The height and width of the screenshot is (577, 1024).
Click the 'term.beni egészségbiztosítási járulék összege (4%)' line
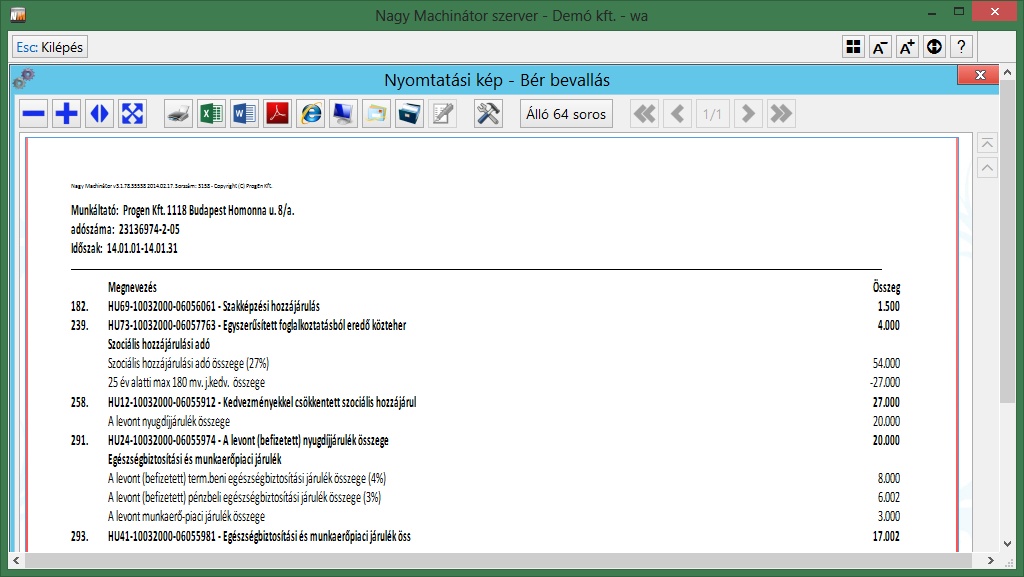tap(247, 478)
